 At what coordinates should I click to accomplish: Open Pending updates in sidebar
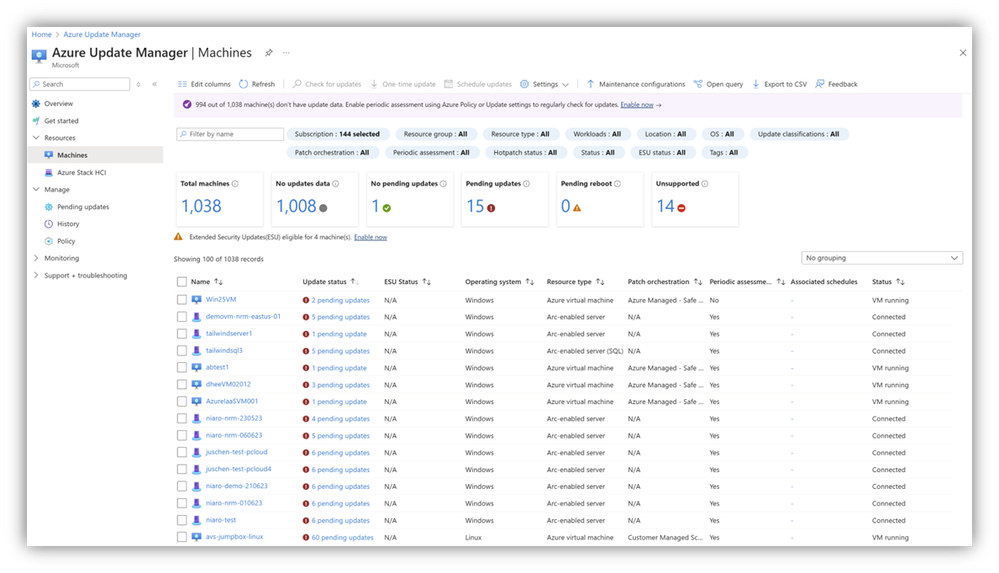pyautogui.click(x=83, y=207)
